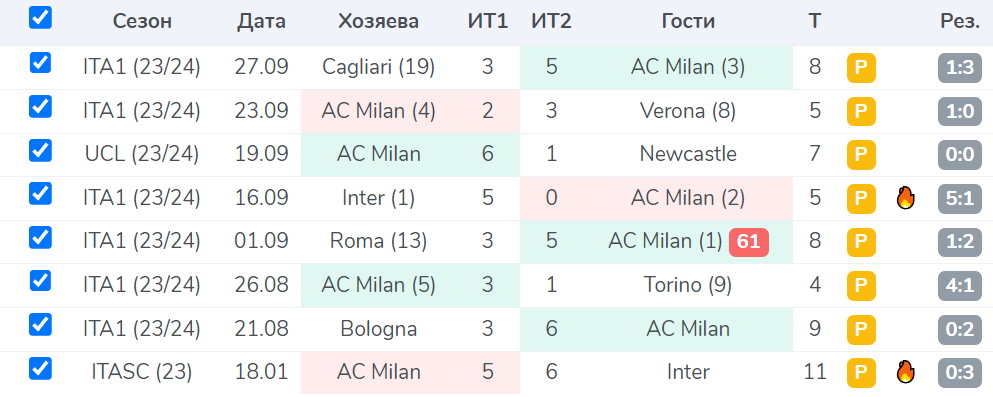Screen dimensions: 993x397
Task: Open the Roma (13) team link
Action: (x=379, y=242)
